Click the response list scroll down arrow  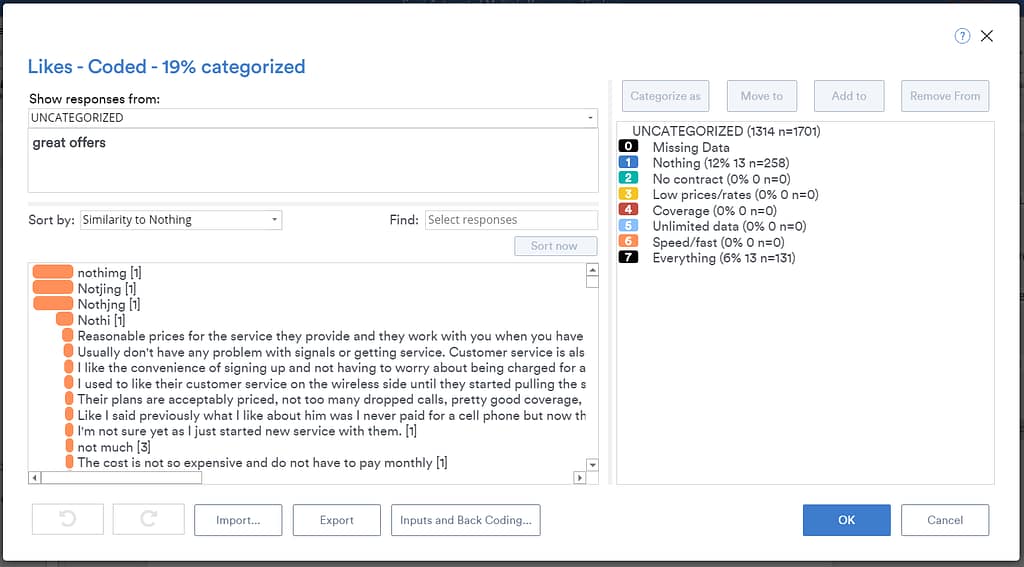tap(592, 465)
